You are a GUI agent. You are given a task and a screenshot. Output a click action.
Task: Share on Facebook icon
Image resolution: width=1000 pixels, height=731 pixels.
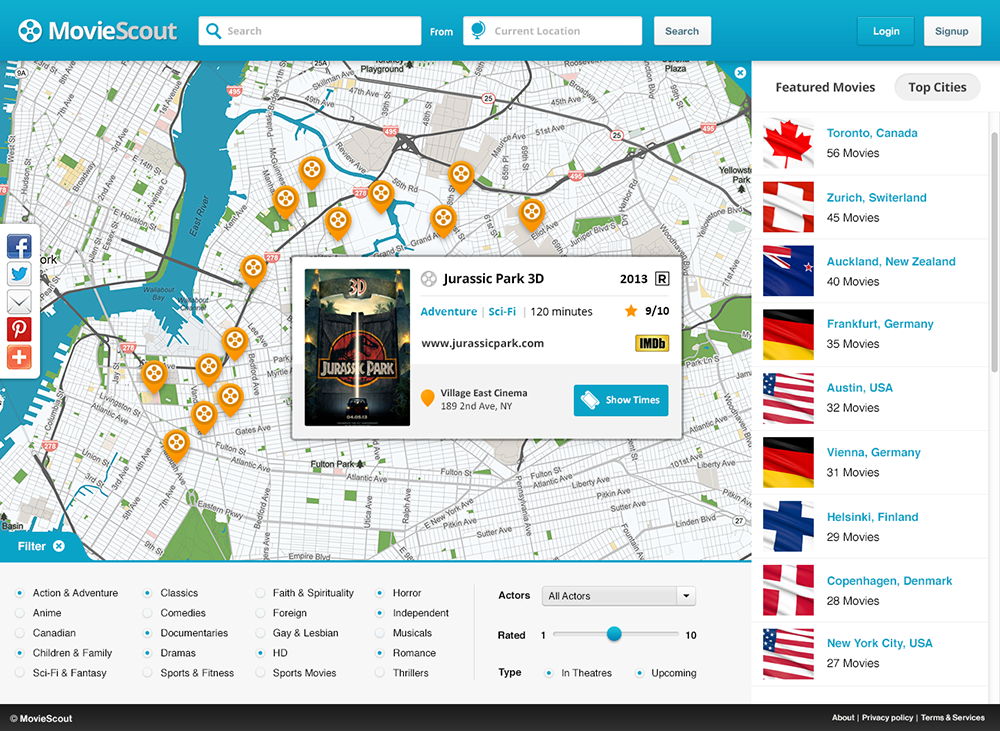coord(19,246)
